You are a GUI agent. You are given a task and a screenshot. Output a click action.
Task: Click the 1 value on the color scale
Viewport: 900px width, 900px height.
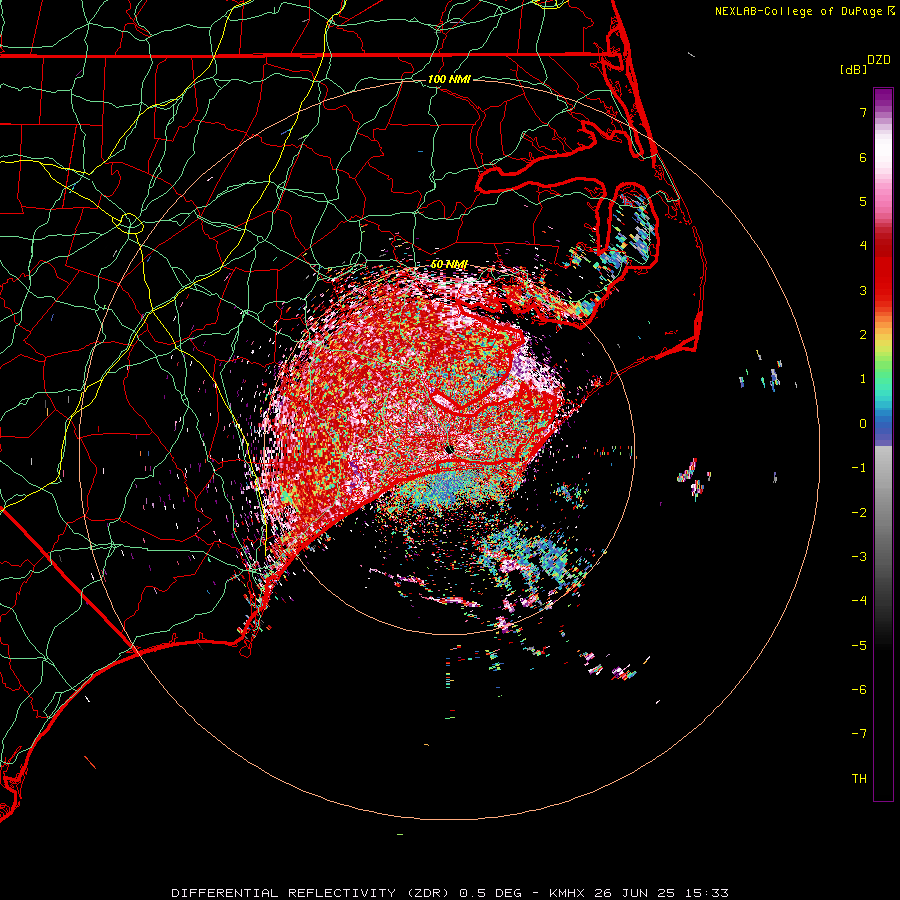[x=863, y=379]
